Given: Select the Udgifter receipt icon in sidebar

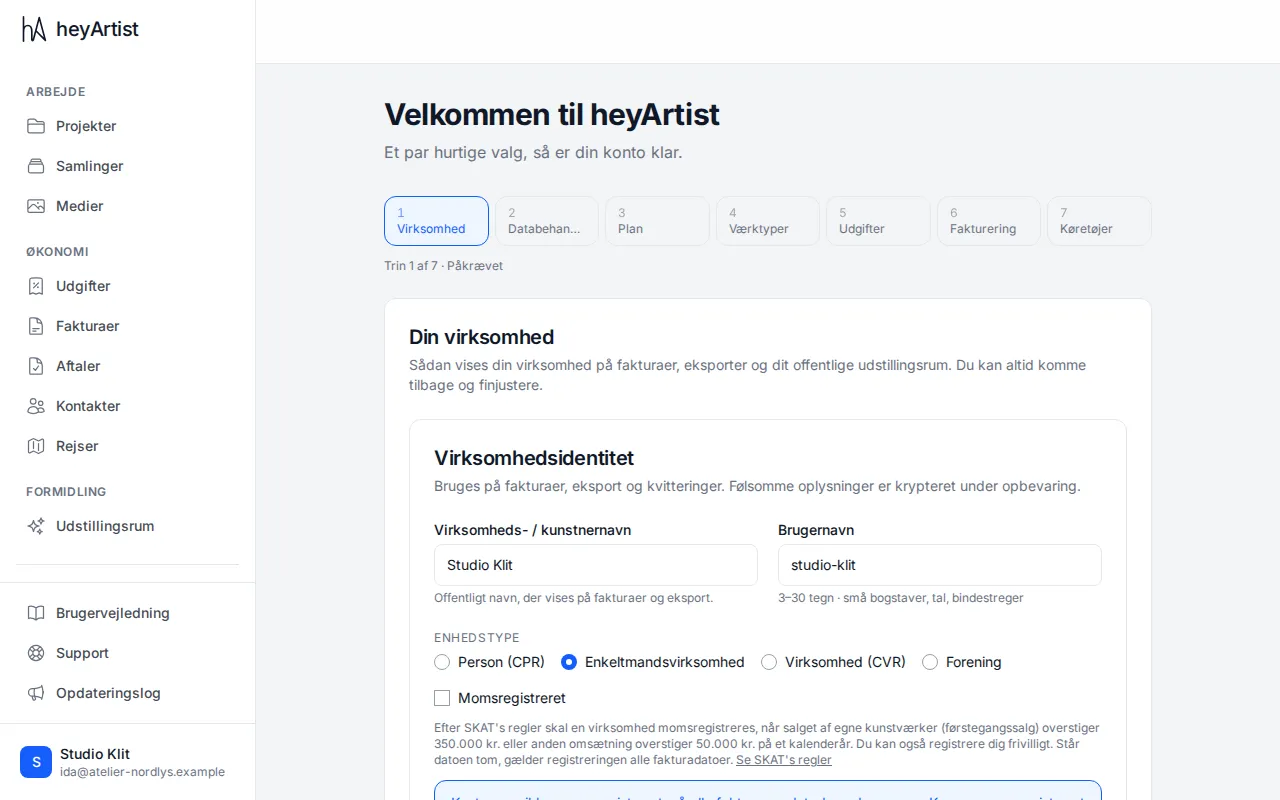Looking at the screenshot, I should [36, 286].
